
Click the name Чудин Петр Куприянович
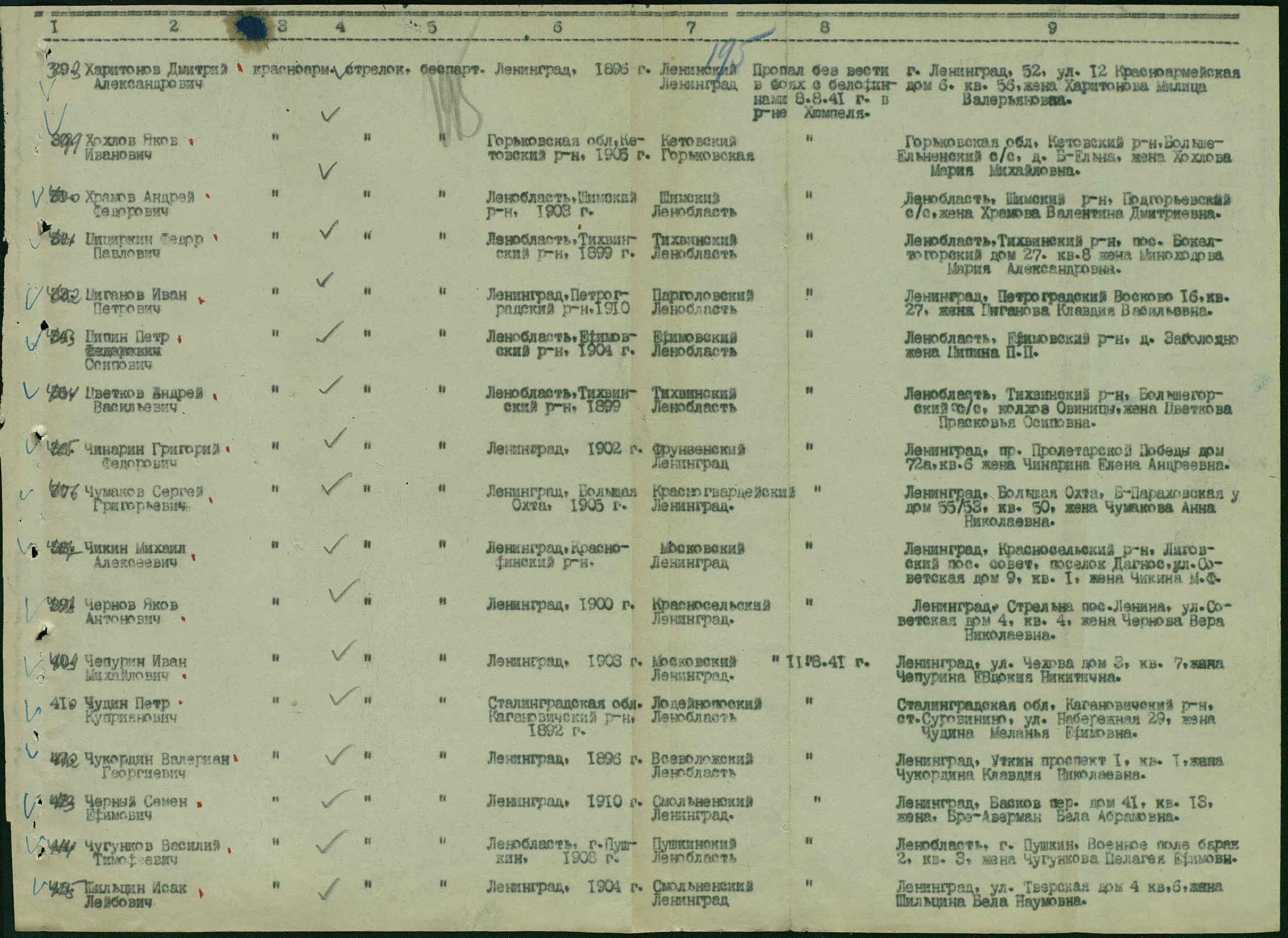click(x=131, y=710)
